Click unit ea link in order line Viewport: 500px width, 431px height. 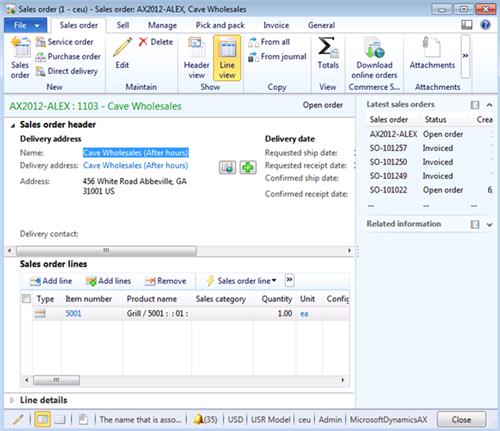tap(304, 314)
